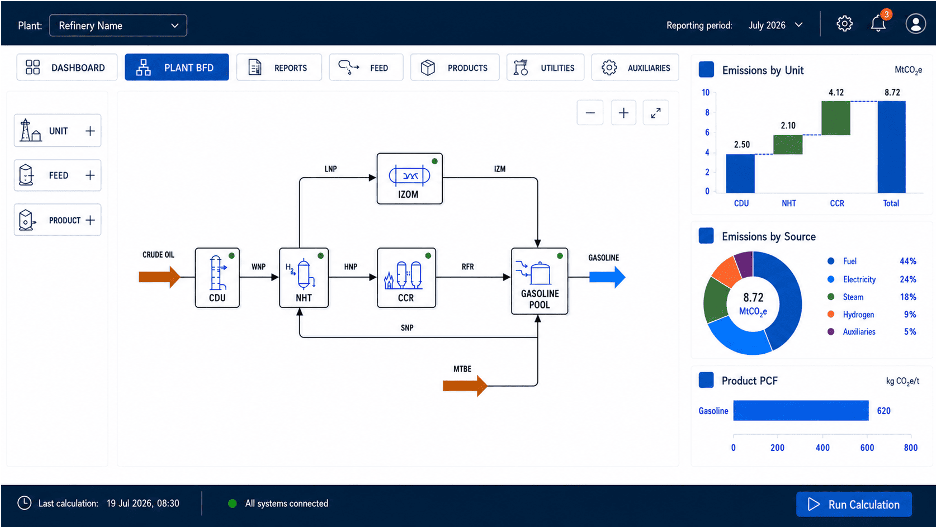Click the plus sign on Unit
Image resolution: width=936 pixels, height=528 pixels.
90,131
